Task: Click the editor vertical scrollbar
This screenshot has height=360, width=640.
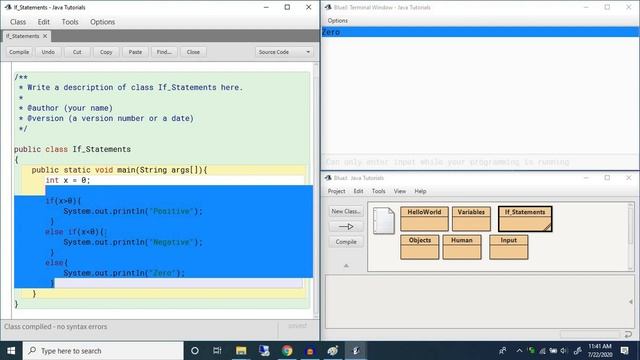Action: click(x=316, y=190)
